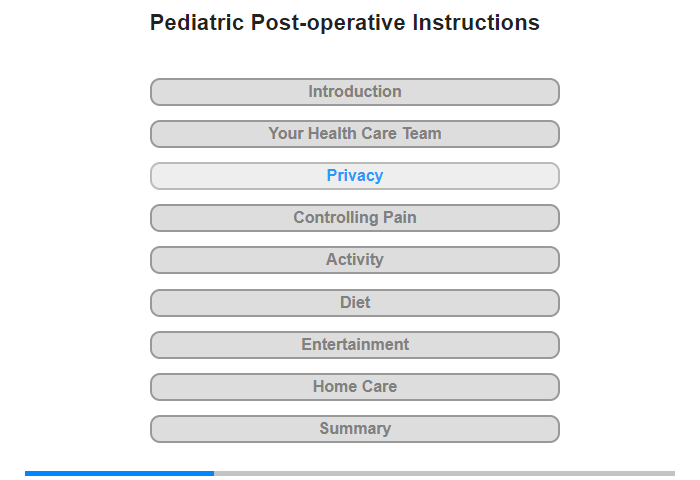Click the Introduction label text
This screenshot has height=480, width=700.
click(354, 92)
